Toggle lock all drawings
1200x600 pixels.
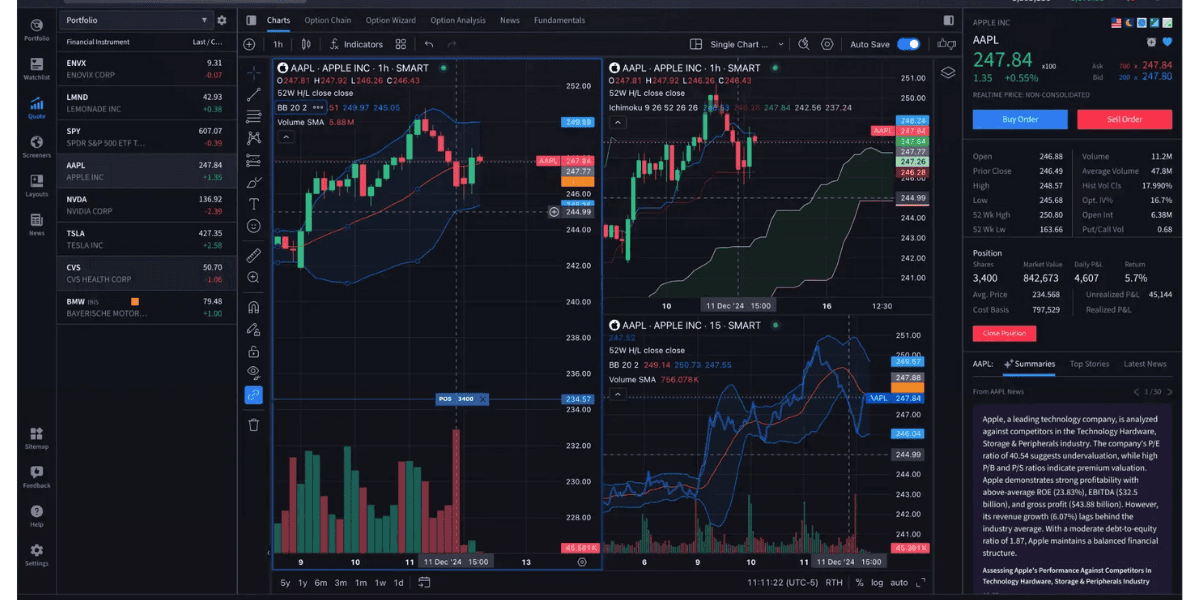(x=254, y=351)
